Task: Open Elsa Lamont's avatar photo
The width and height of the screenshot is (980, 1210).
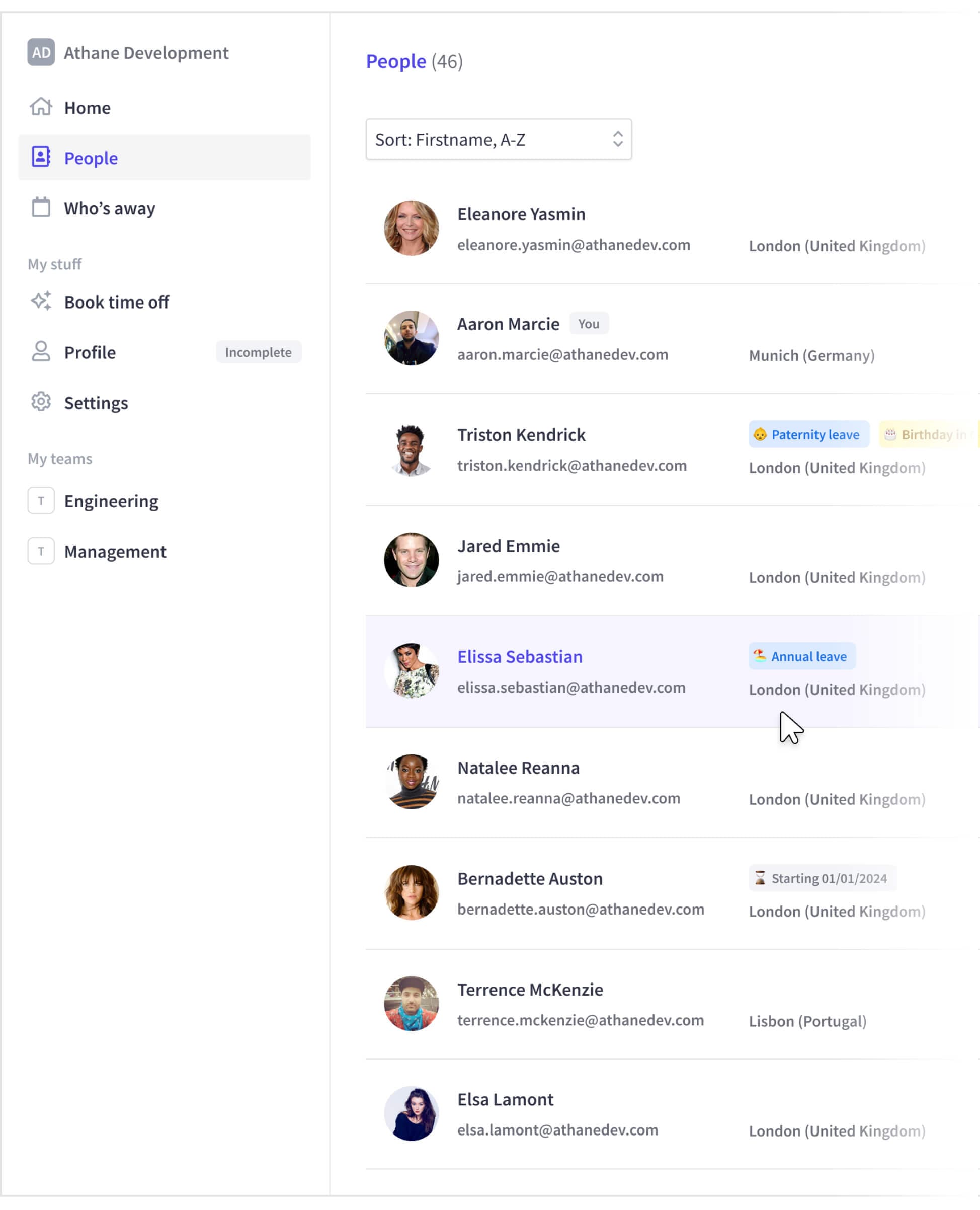Action: [x=411, y=1113]
